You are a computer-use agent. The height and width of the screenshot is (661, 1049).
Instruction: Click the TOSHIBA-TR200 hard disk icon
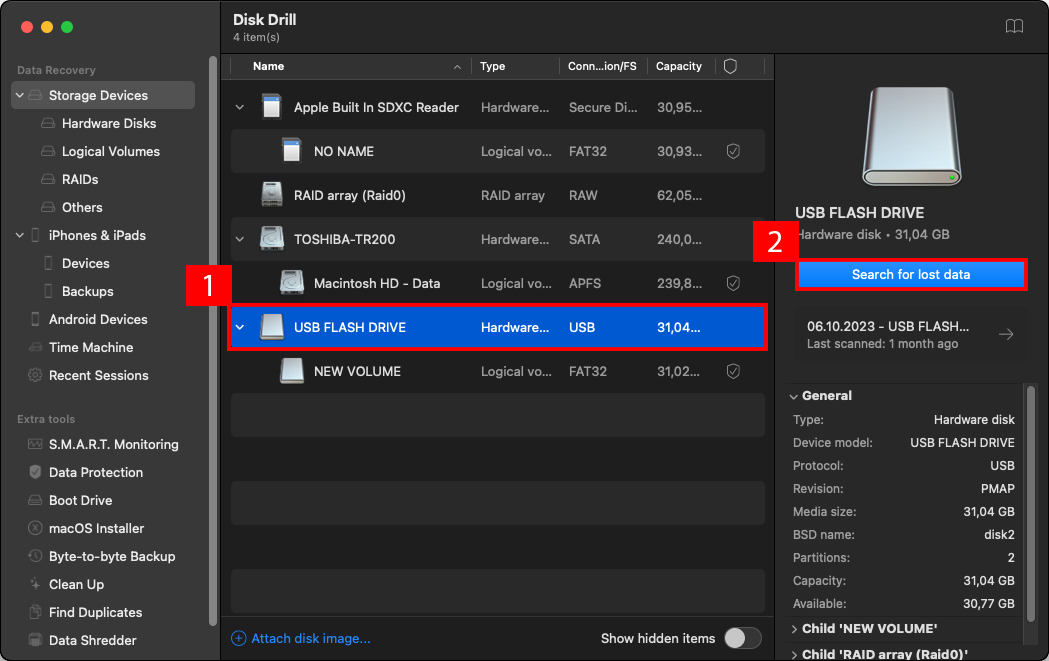tap(272, 239)
